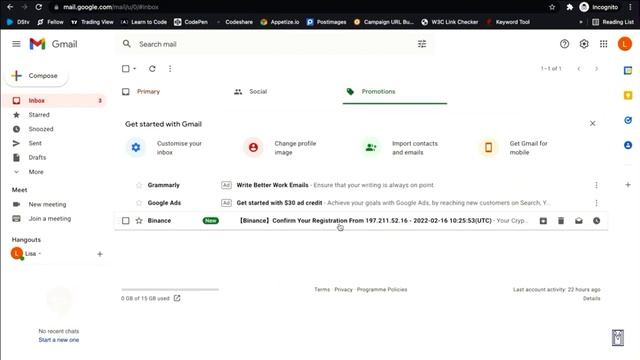Snooze the Binance email
This screenshot has width=640, height=360.
tap(596, 221)
